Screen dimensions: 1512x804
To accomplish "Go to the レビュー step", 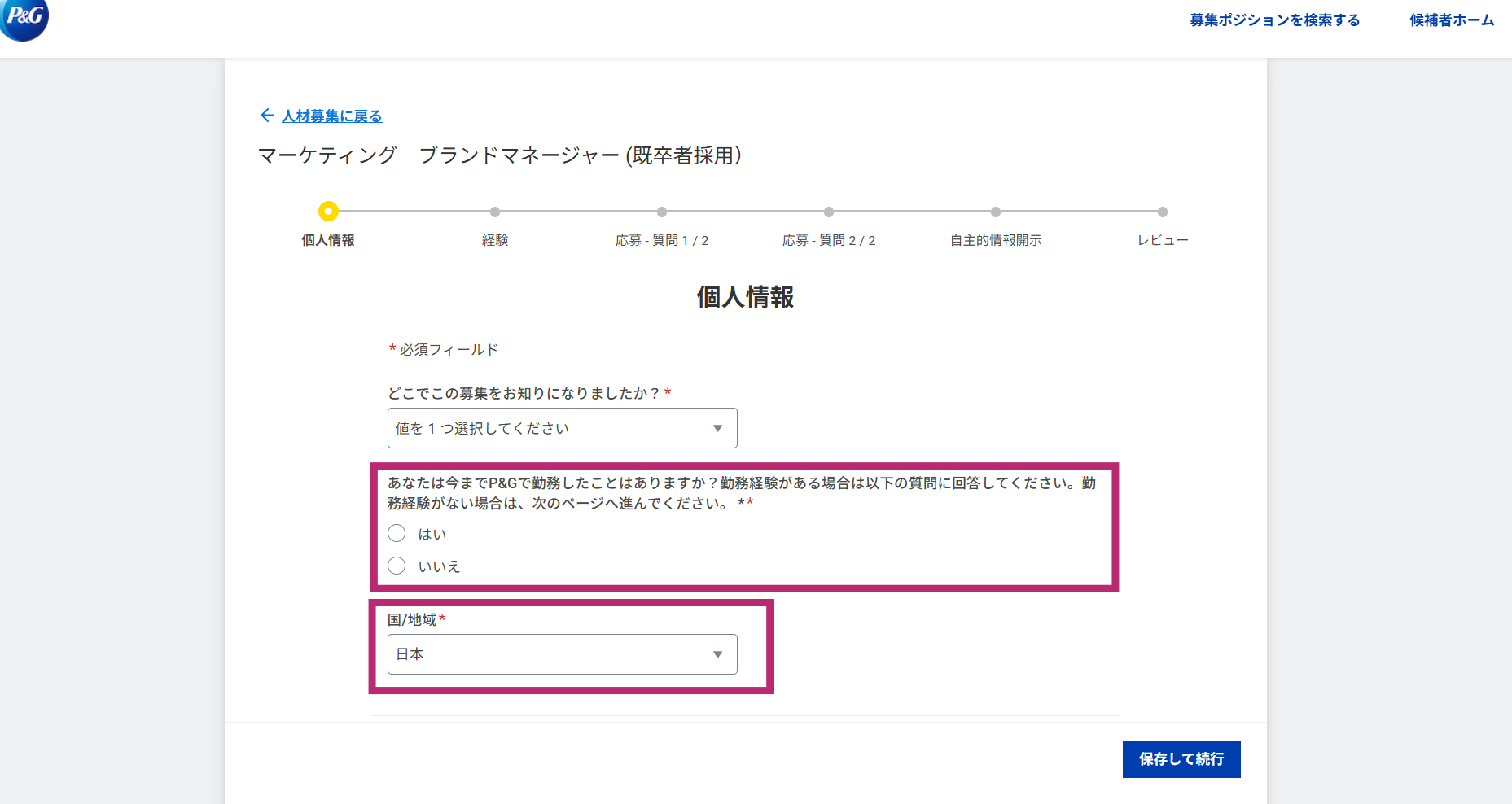I will click(1163, 212).
